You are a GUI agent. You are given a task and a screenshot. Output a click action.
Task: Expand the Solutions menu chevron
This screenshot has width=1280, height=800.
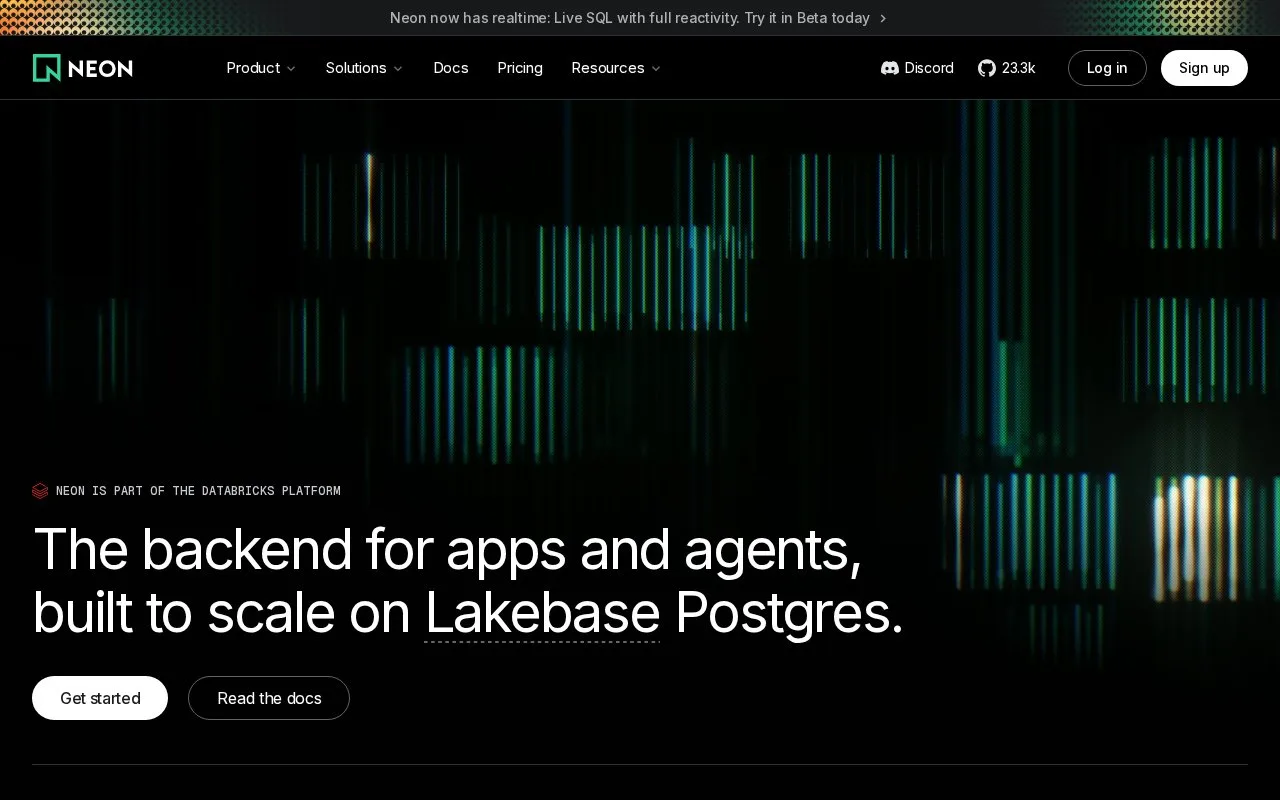point(398,68)
